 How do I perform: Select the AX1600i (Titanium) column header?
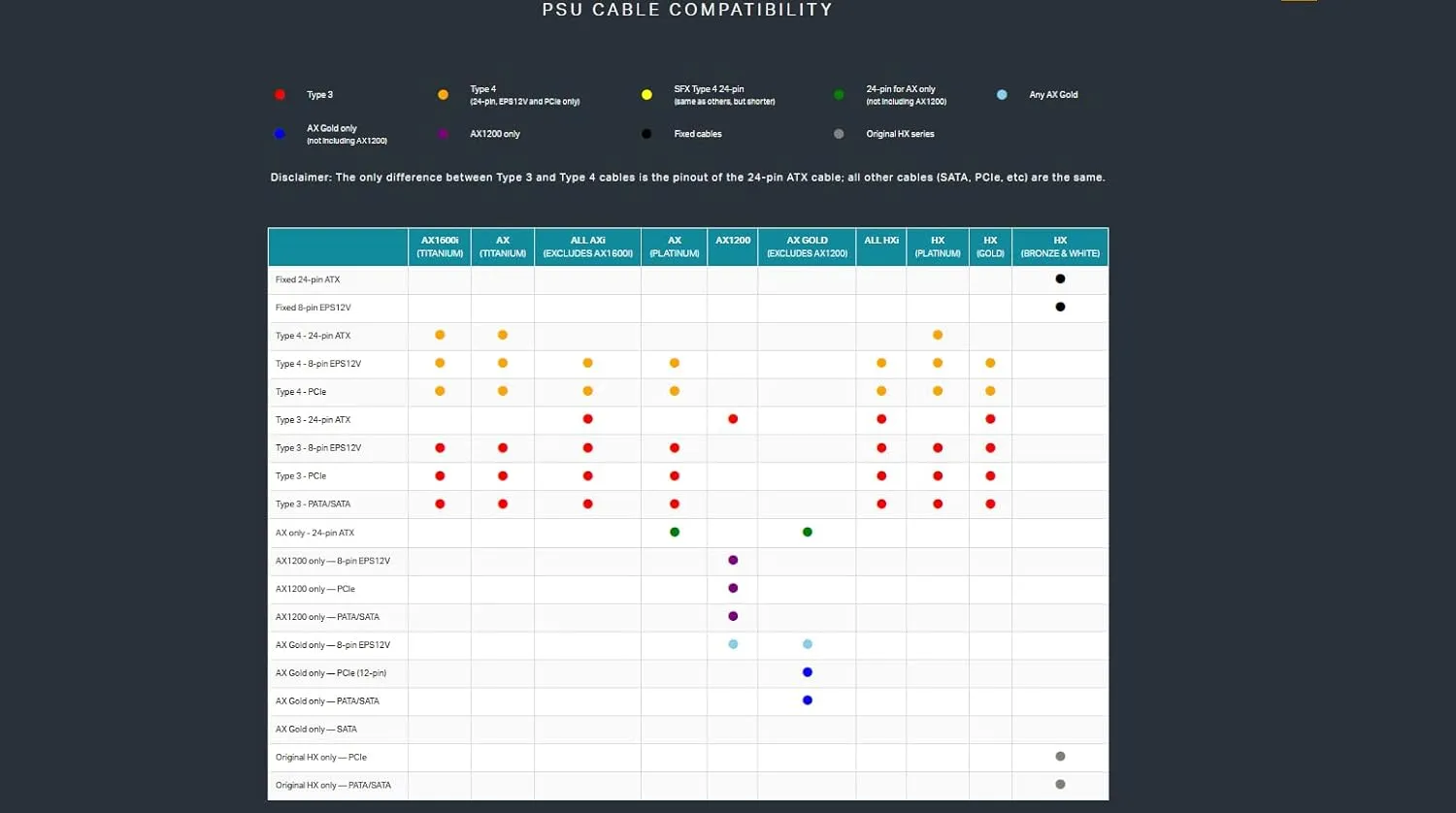tap(440, 246)
